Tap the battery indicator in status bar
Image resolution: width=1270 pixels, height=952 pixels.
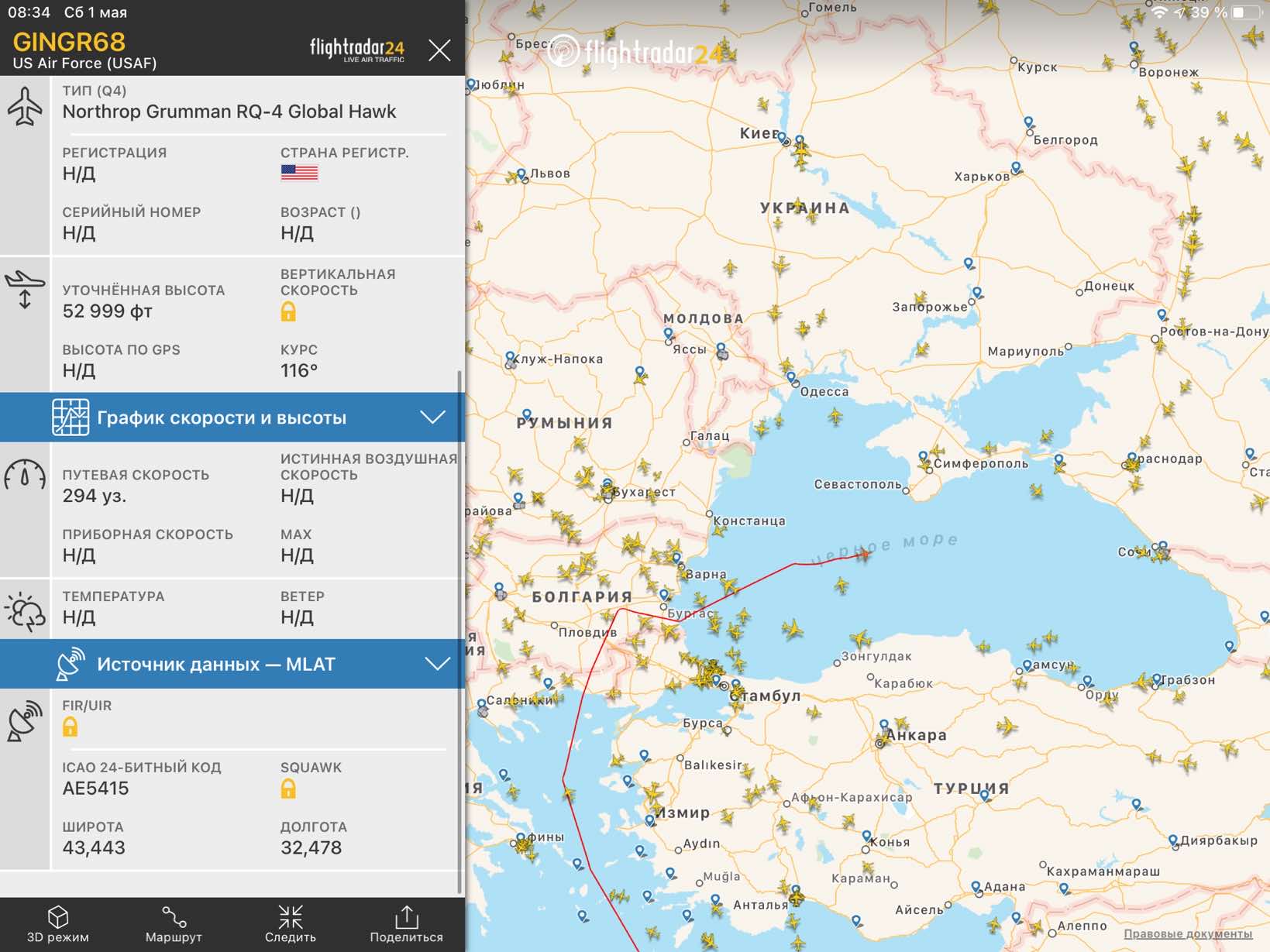[1248, 12]
